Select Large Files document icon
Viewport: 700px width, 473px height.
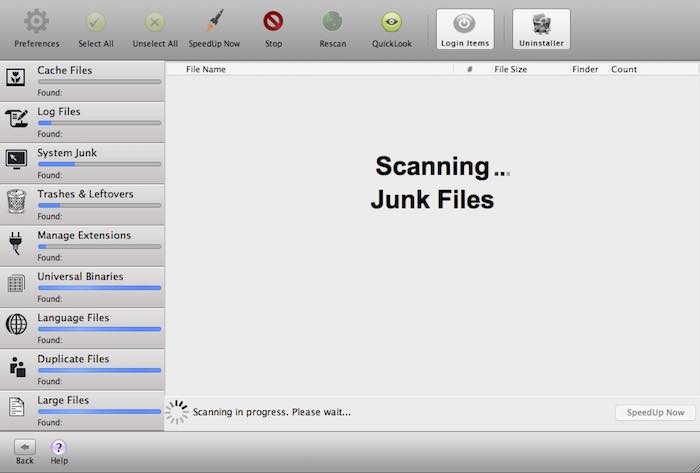pyautogui.click(x=17, y=407)
